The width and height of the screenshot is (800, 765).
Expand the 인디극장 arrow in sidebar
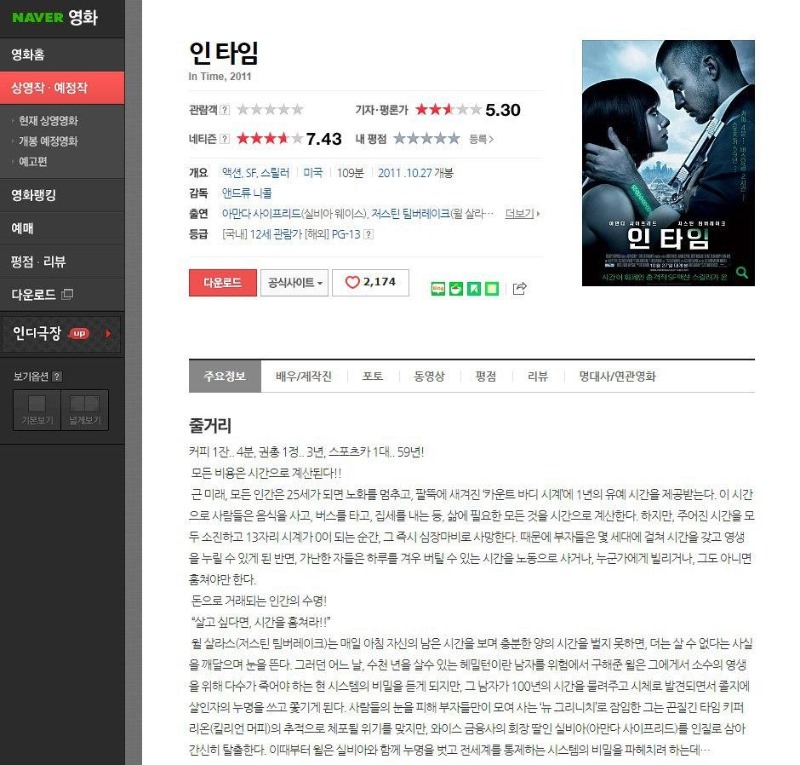[108, 334]
